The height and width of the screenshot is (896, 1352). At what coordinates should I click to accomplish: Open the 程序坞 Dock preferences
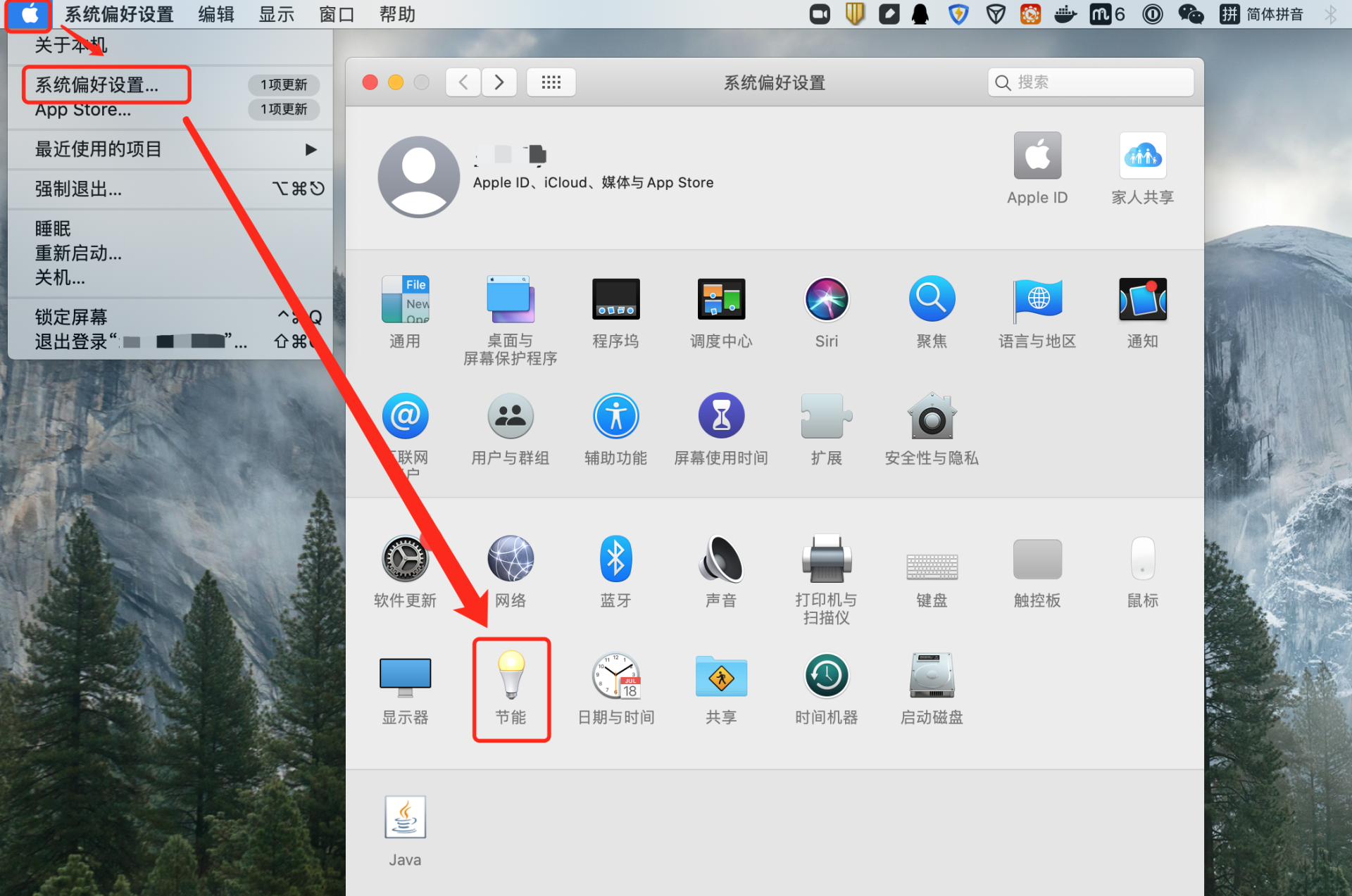tap(615, 300)
